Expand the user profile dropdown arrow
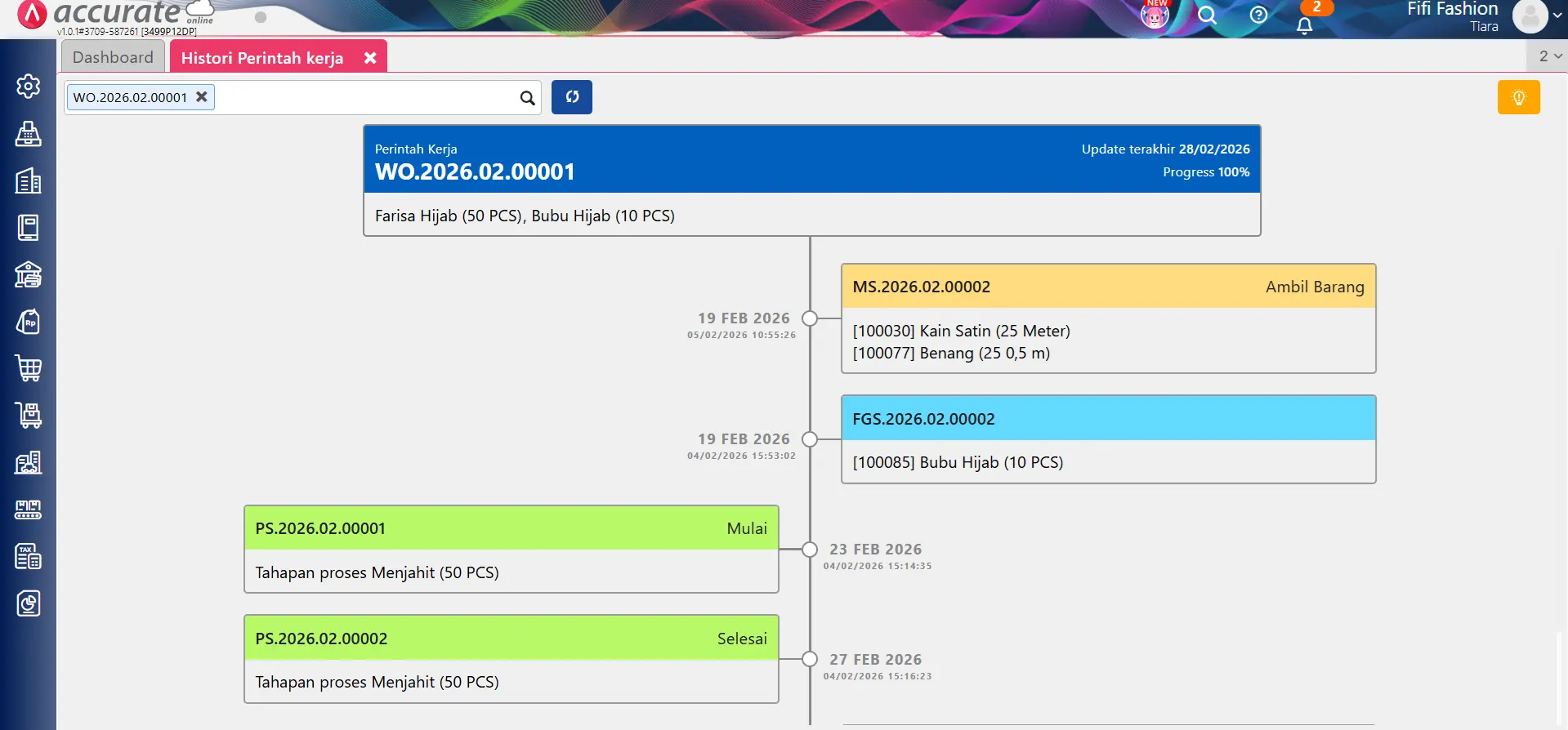1568x730 pixels. (1557, 15)
